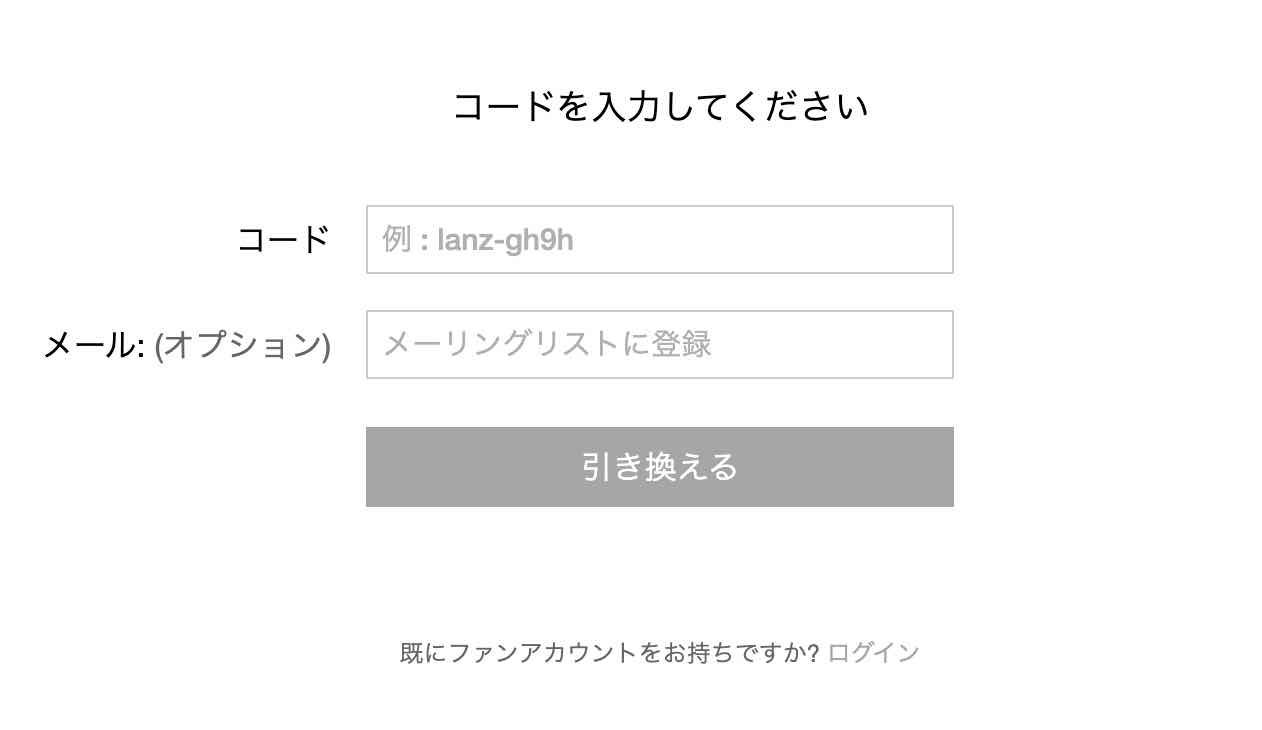Click the コード field label
Viewport: 1262px width, 730px height.
283,240
